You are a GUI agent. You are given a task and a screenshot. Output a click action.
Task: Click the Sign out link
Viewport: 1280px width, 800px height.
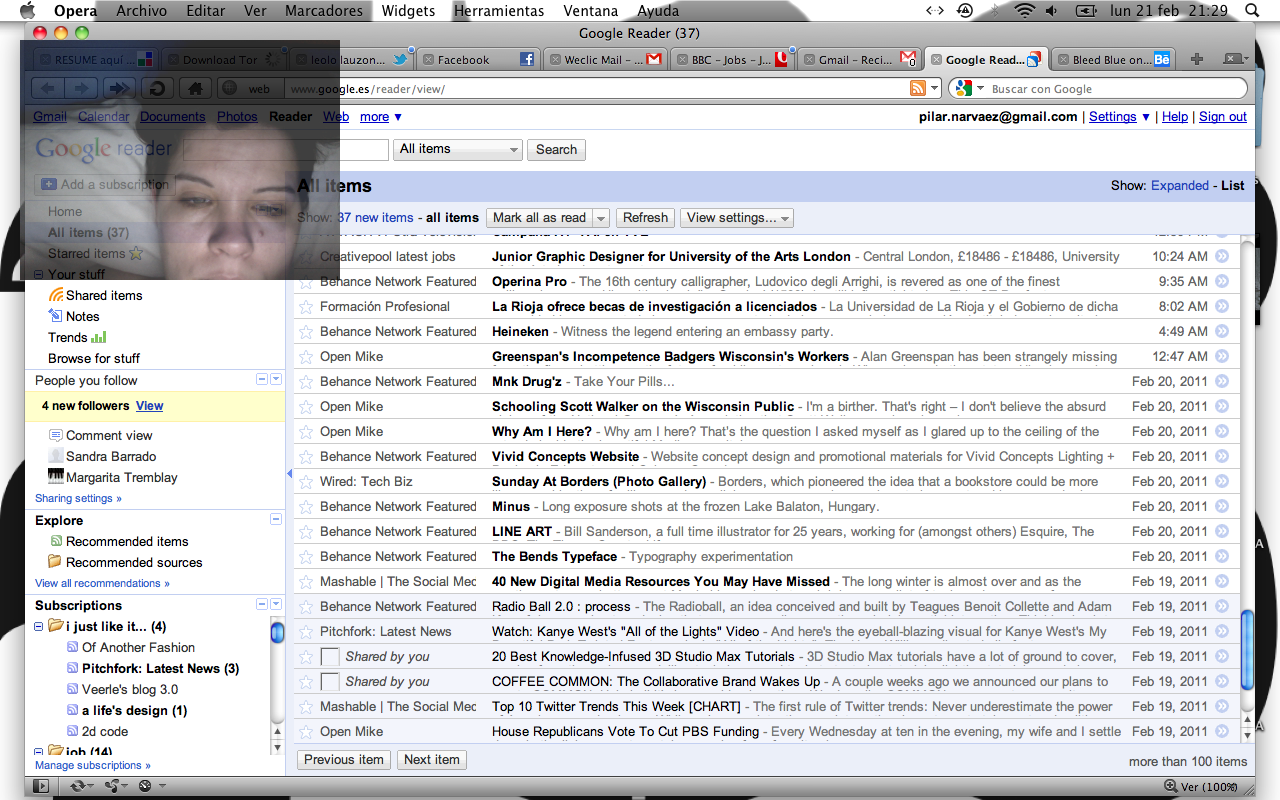pos(1222,117)
